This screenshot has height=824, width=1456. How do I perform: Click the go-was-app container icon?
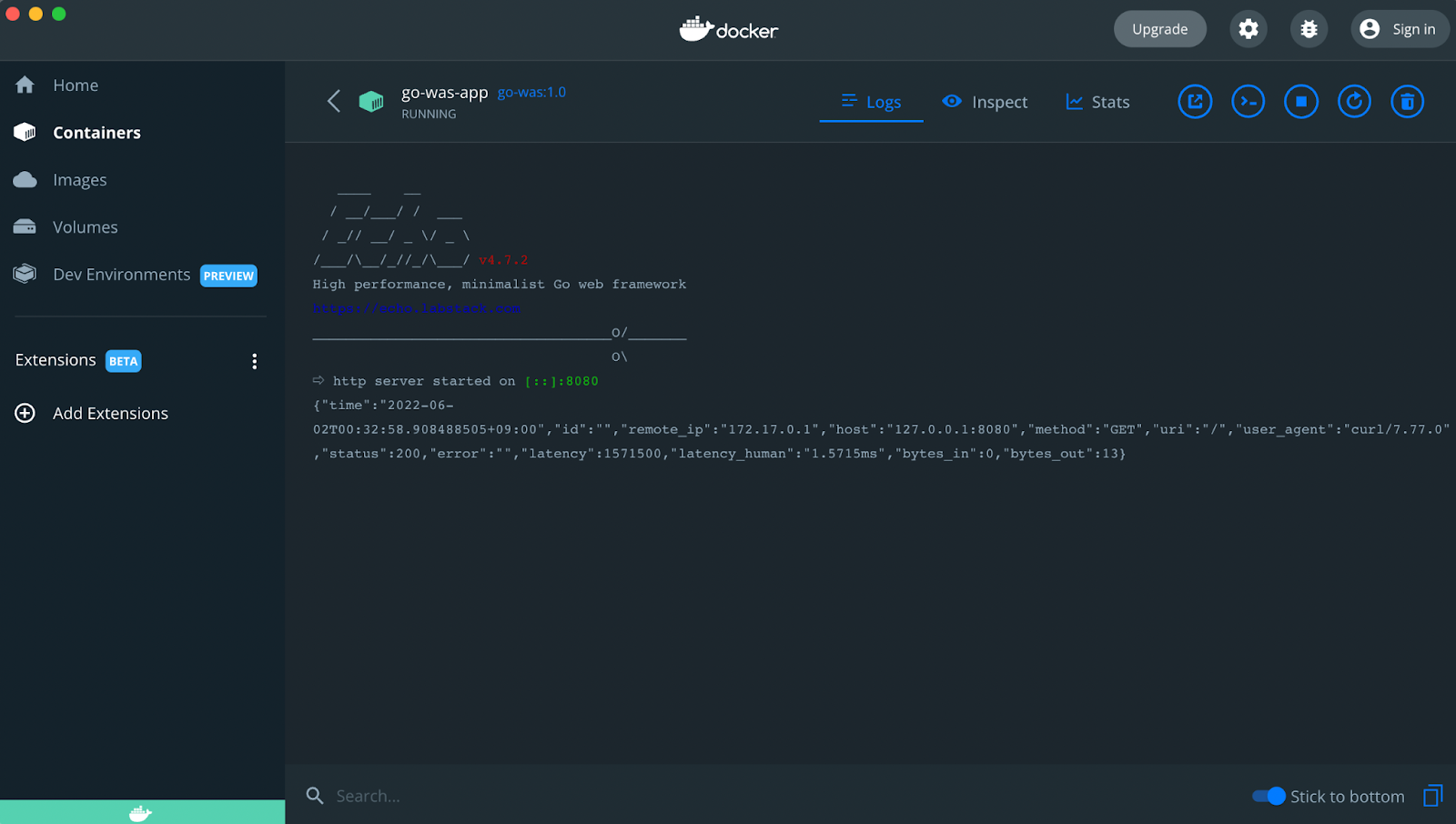371,101
